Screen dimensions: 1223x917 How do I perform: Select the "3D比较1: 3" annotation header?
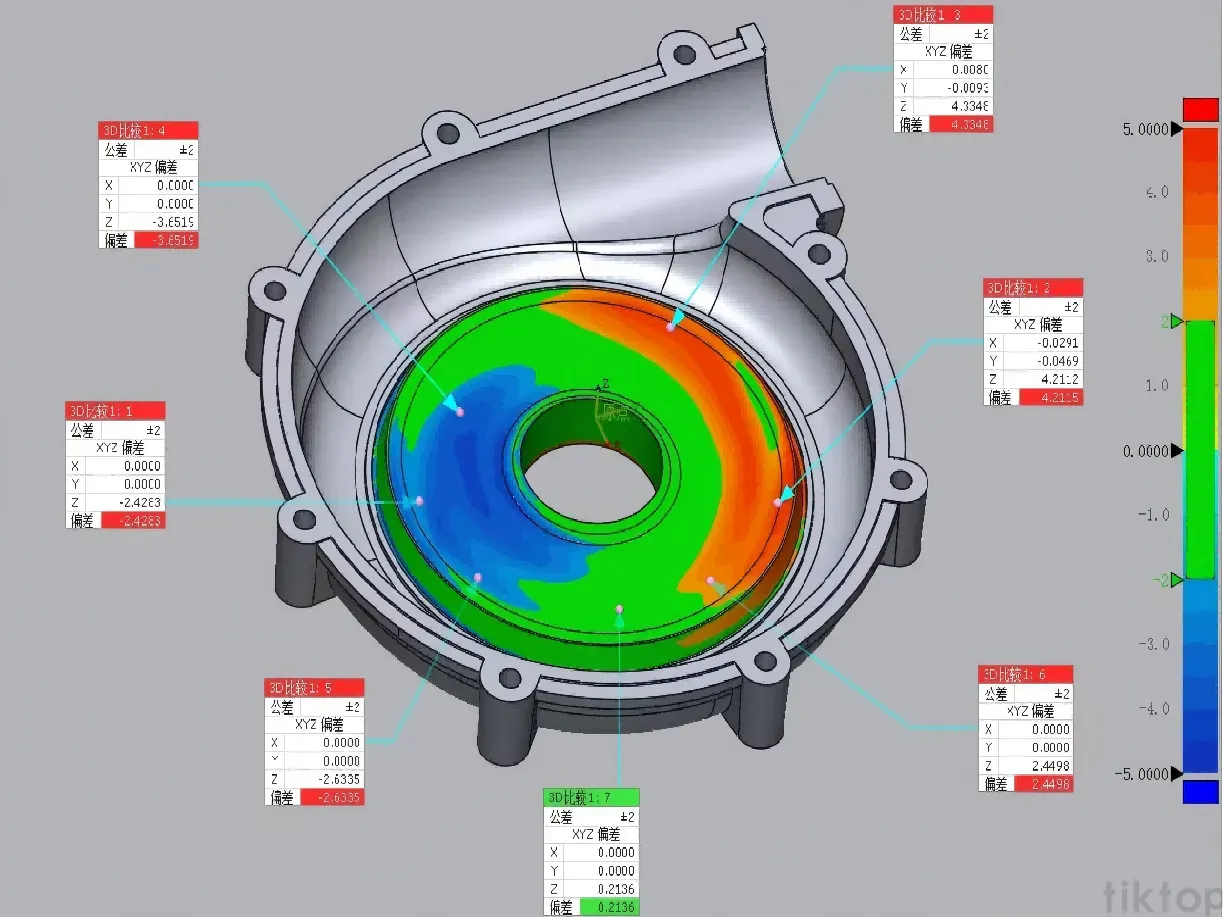[x=942, y=14]
